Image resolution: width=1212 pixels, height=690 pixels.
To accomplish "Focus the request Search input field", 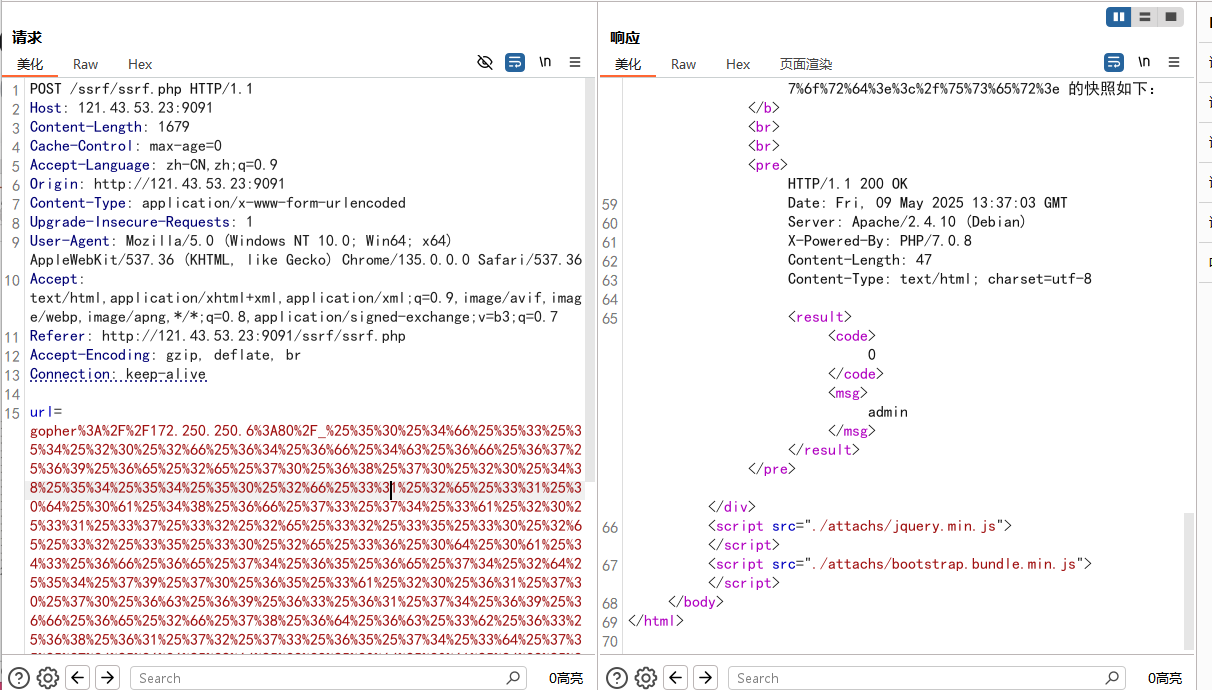I will (328, 678).
